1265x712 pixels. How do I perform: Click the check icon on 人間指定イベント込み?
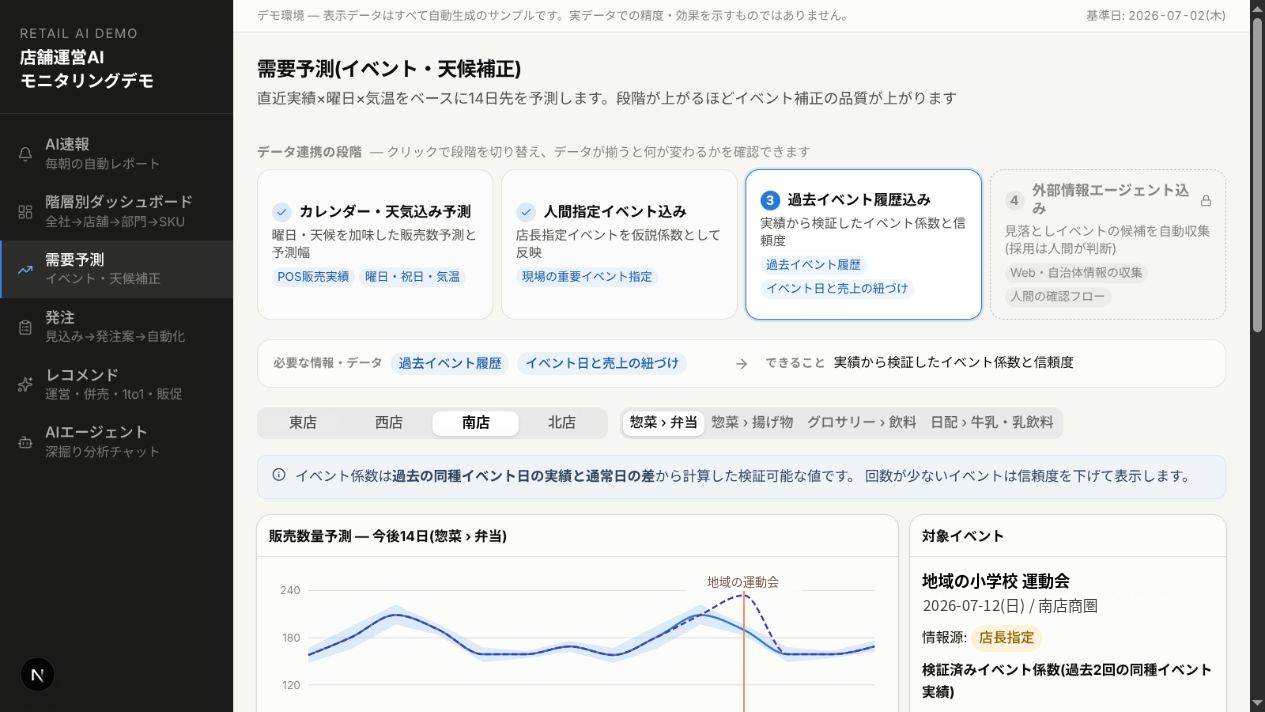[526, 212]
